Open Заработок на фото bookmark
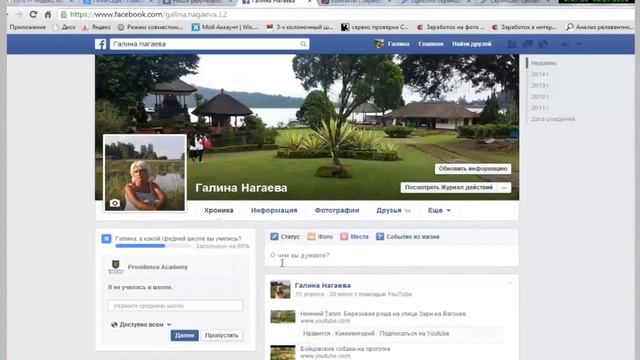 click(450, 27)
